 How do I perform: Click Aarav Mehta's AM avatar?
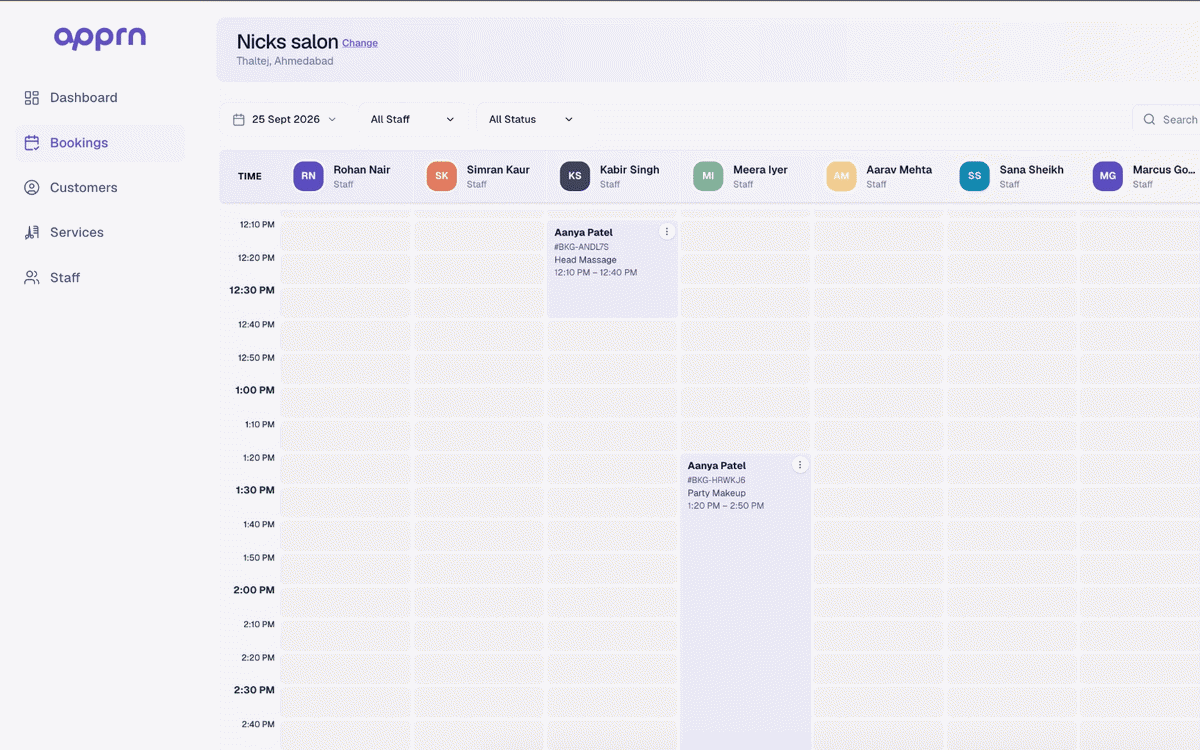coord(841,176)
